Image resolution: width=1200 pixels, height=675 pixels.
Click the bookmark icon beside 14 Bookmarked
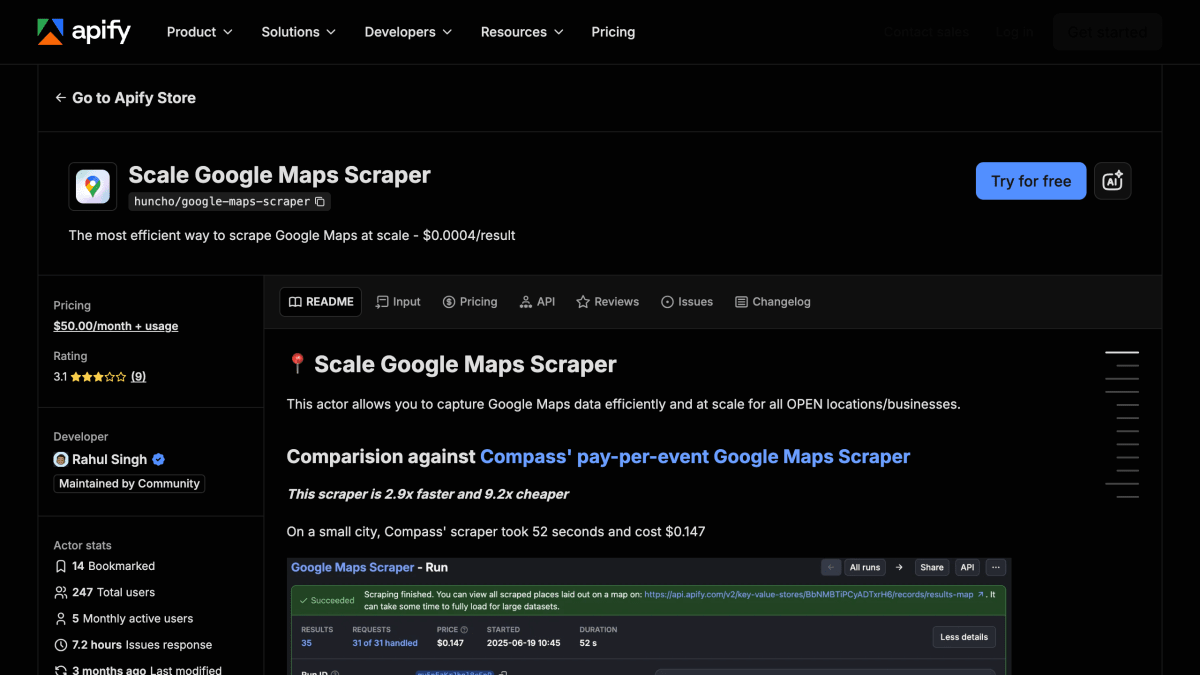click(61, 566)
